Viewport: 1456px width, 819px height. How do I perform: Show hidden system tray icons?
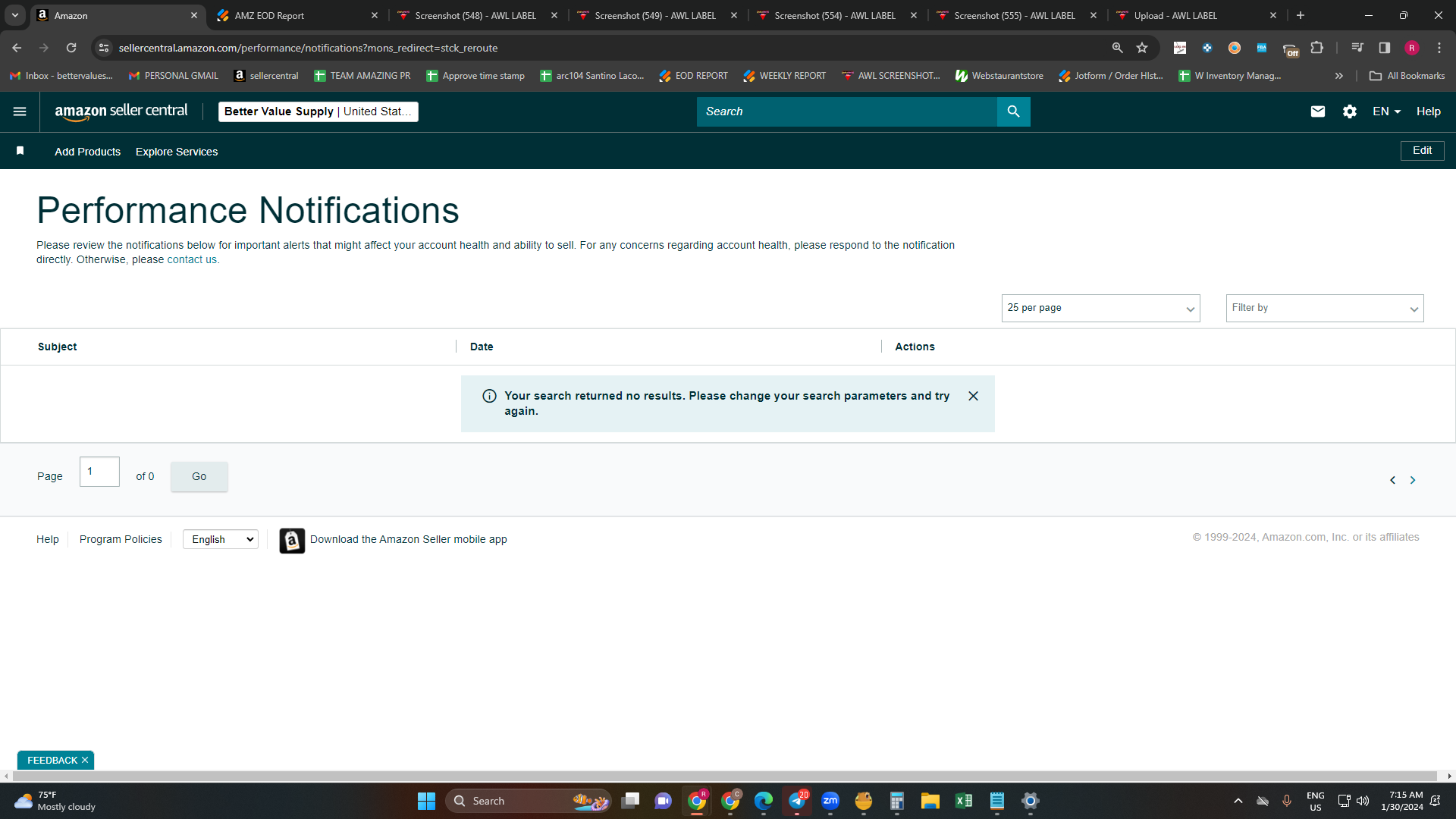pos(1238,801)
